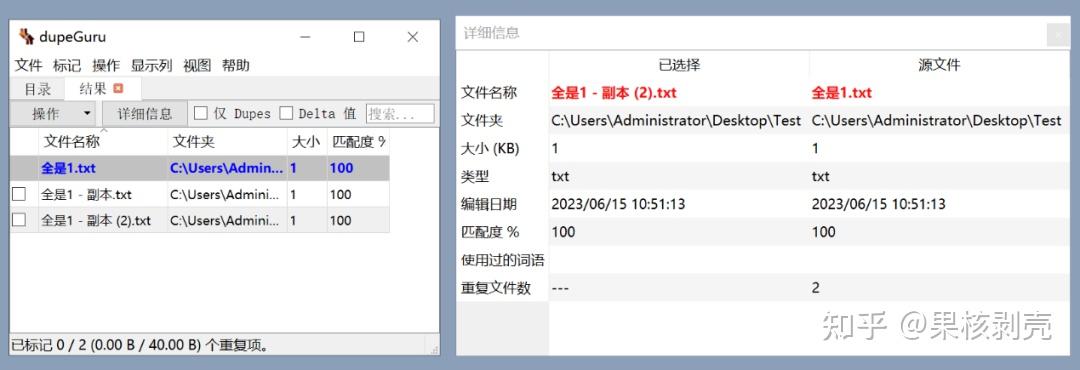Viewport: 1080px width, 370px height.
Task: Click the 详细信息 button
Action: 145,114
